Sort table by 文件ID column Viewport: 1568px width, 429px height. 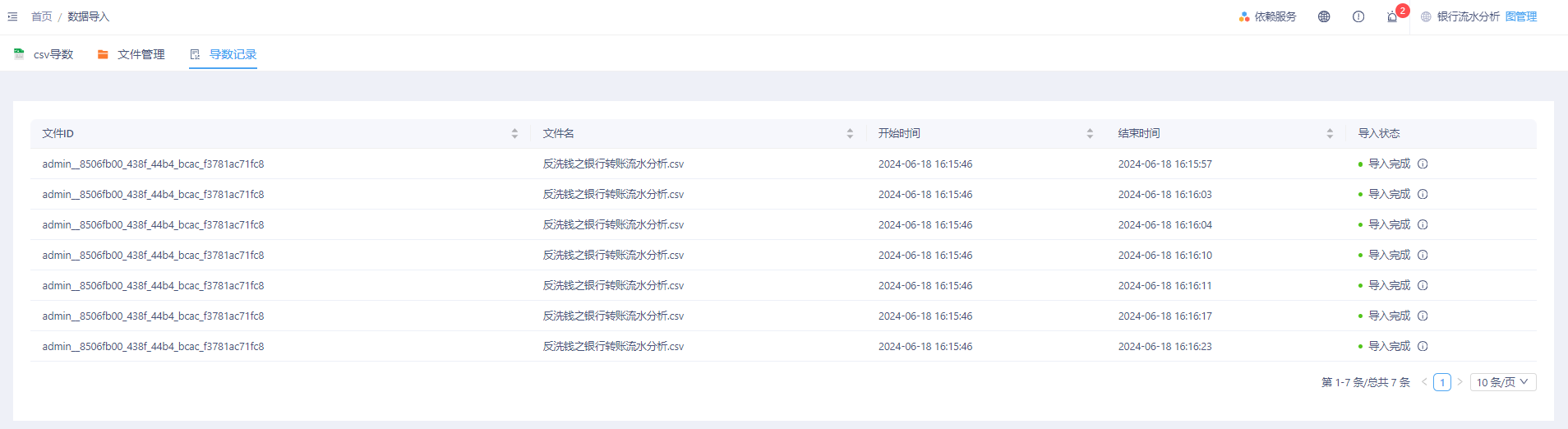tap(514, 133)
